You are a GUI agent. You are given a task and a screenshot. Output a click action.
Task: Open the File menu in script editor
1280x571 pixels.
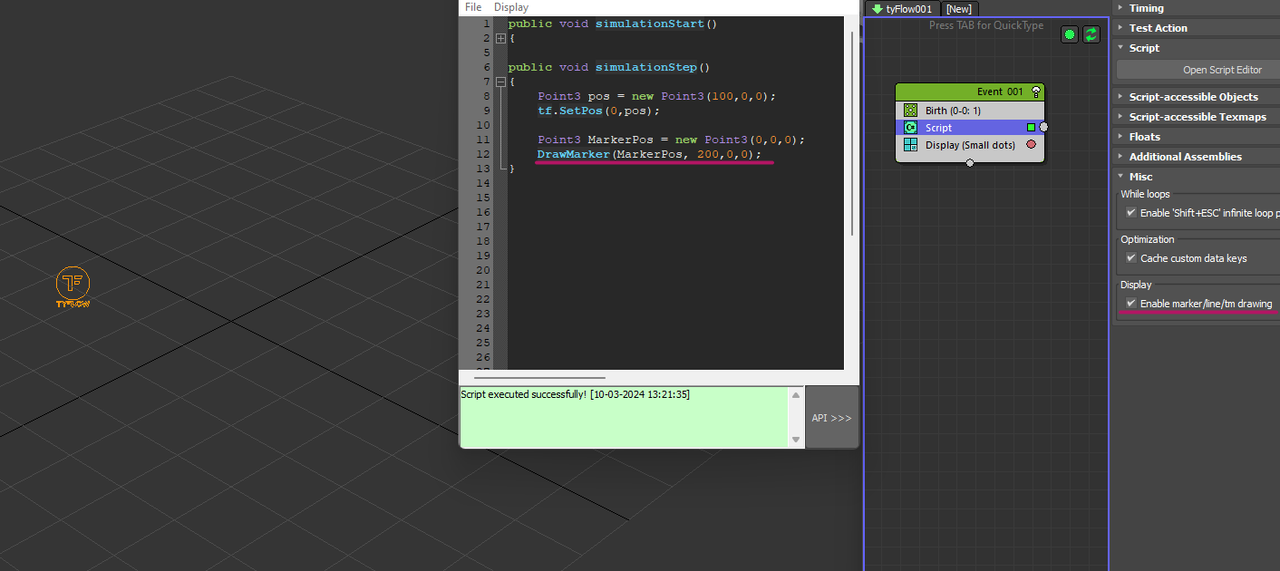point(473,7)
